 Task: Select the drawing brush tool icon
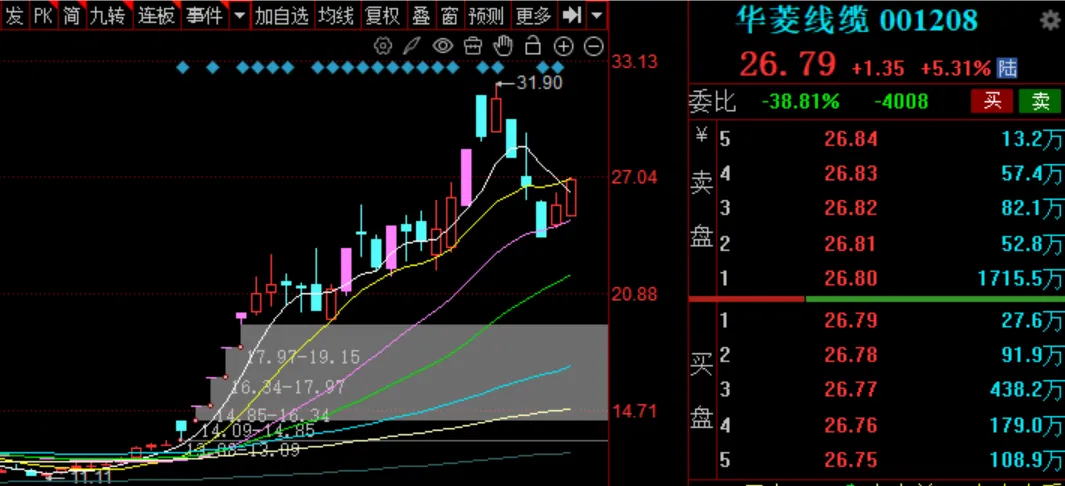coord(411,46)
